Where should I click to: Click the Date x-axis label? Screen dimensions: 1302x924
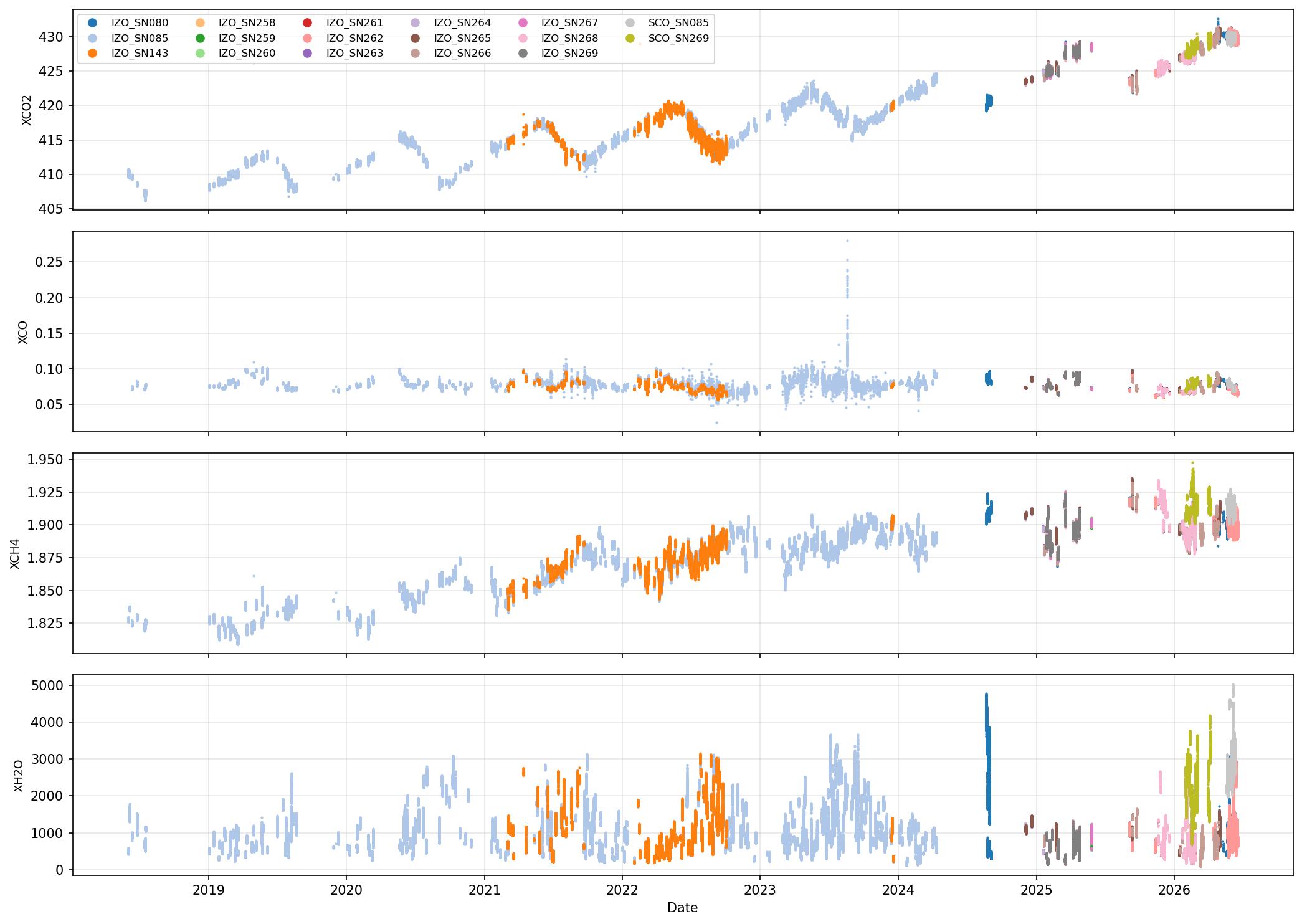tap(682, 908)
